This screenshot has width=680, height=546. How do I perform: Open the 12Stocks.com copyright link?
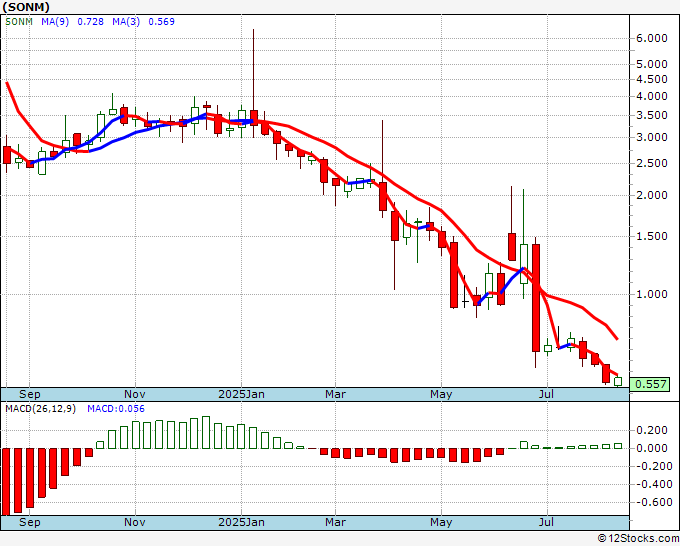click(638, 539)
